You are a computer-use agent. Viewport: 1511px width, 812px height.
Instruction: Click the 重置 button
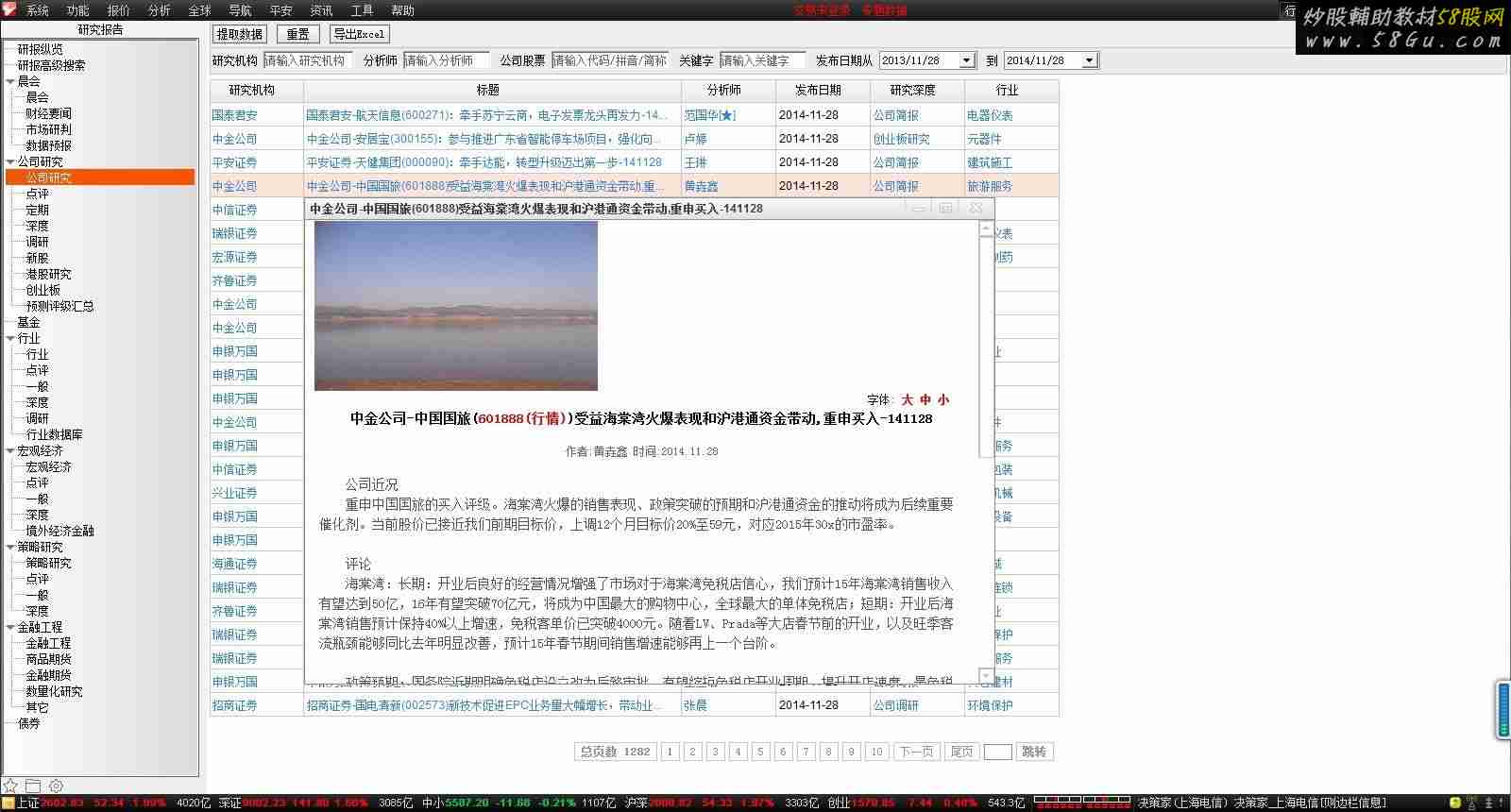click(298, 34)
